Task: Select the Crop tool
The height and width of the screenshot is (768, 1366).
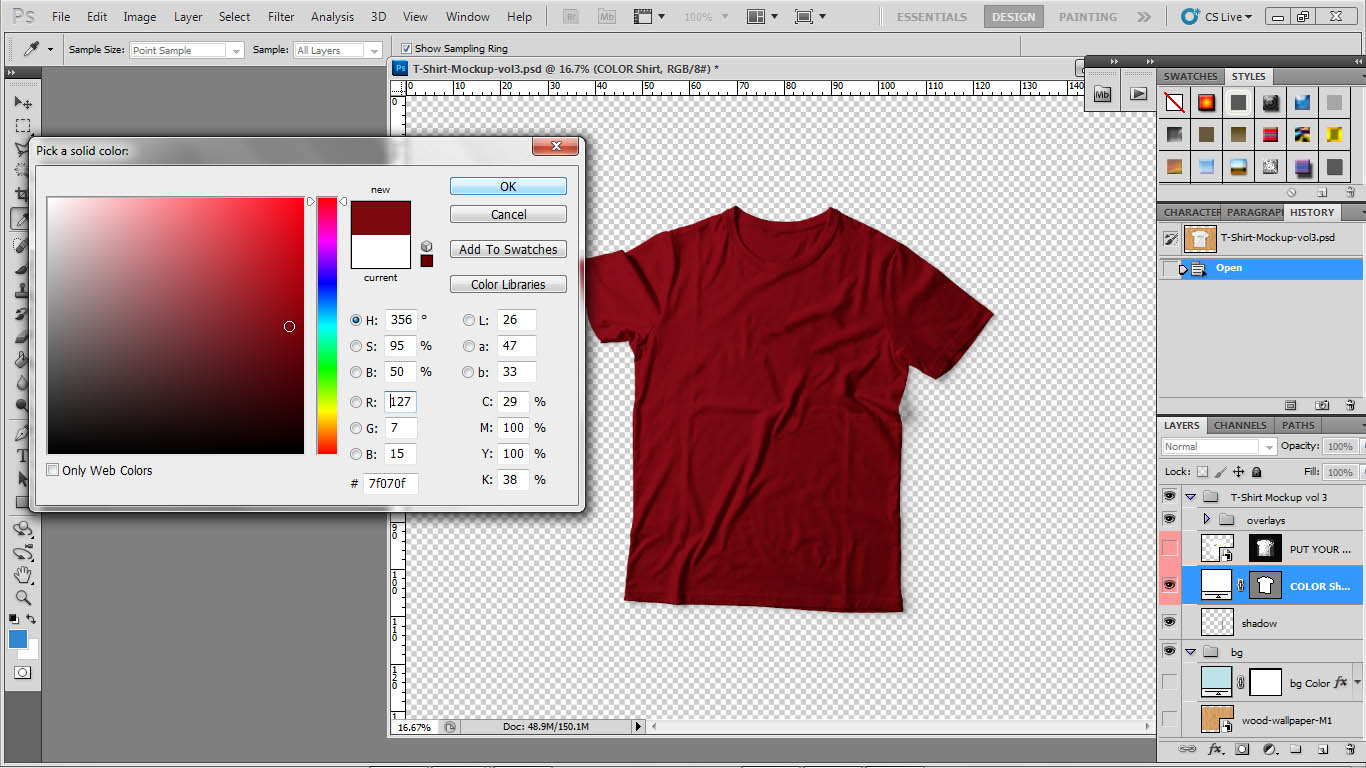Action: click(x=22, y=194)
